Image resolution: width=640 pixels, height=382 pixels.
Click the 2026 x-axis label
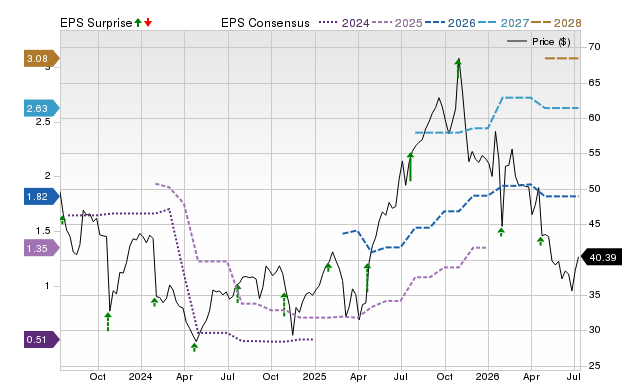click(487, 376)
